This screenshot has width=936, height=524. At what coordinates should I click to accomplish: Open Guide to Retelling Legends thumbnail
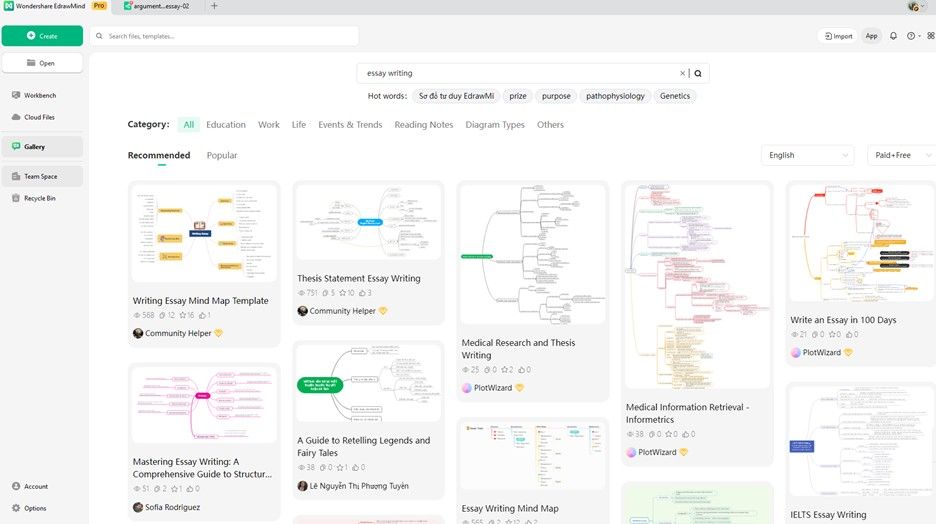(368, 384)
